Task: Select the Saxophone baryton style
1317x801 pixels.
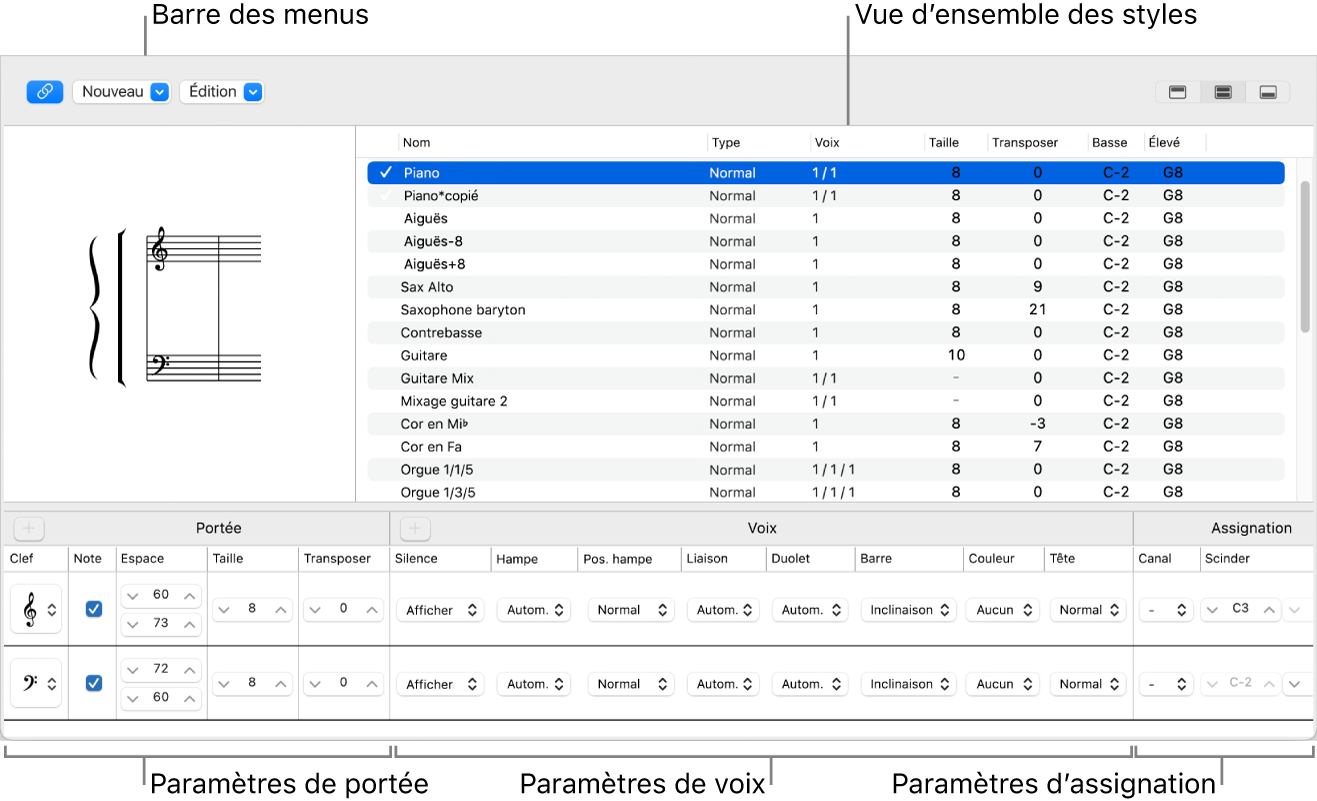Action: (462, 310)
